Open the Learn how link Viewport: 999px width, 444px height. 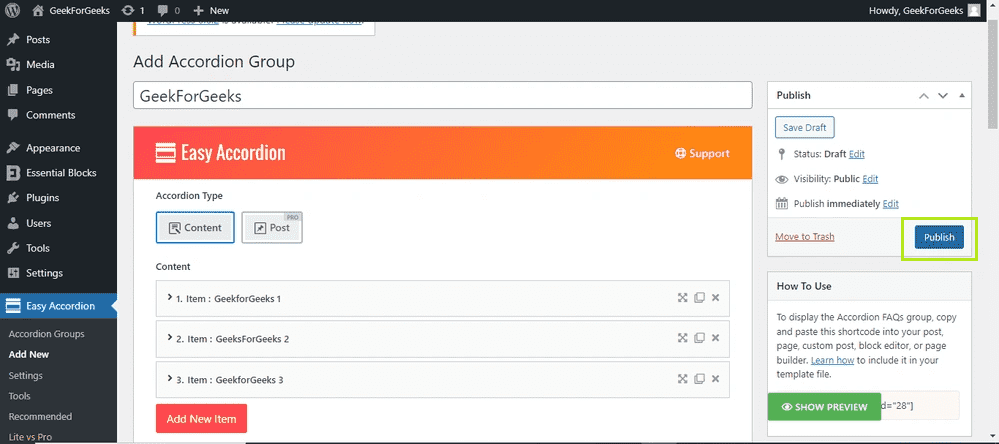[832, 361]
